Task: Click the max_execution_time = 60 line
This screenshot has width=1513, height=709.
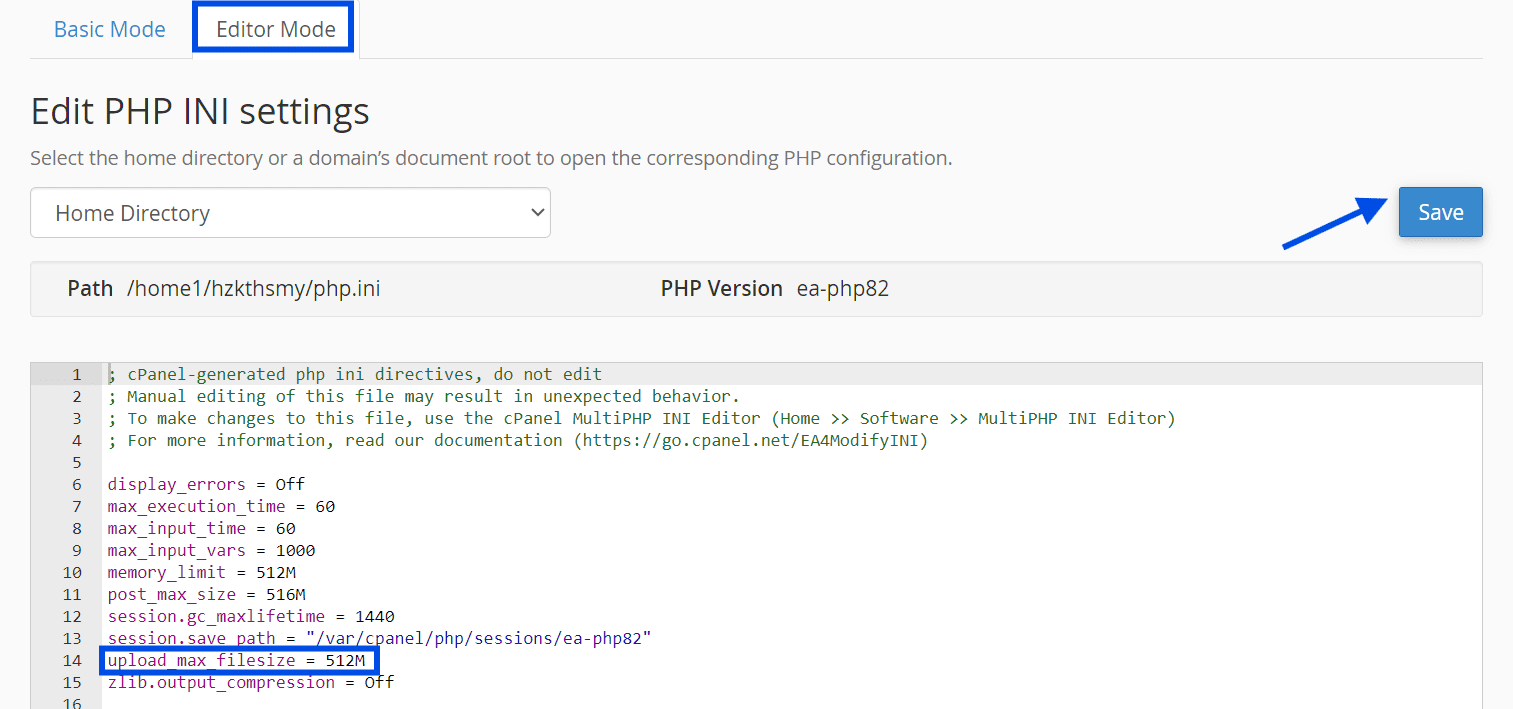Action: pos(221,506)
